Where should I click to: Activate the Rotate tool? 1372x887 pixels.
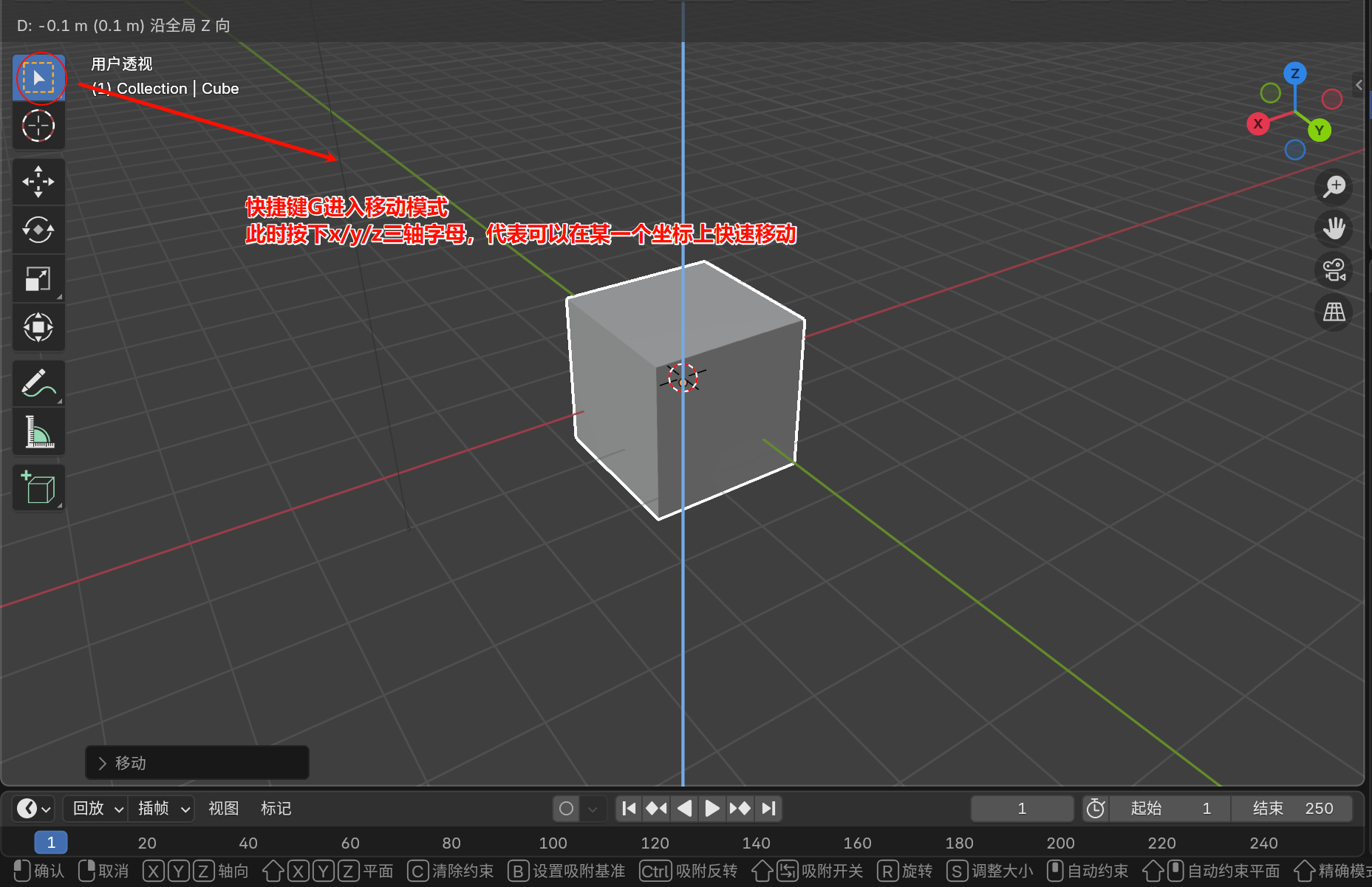pos(38,230)
